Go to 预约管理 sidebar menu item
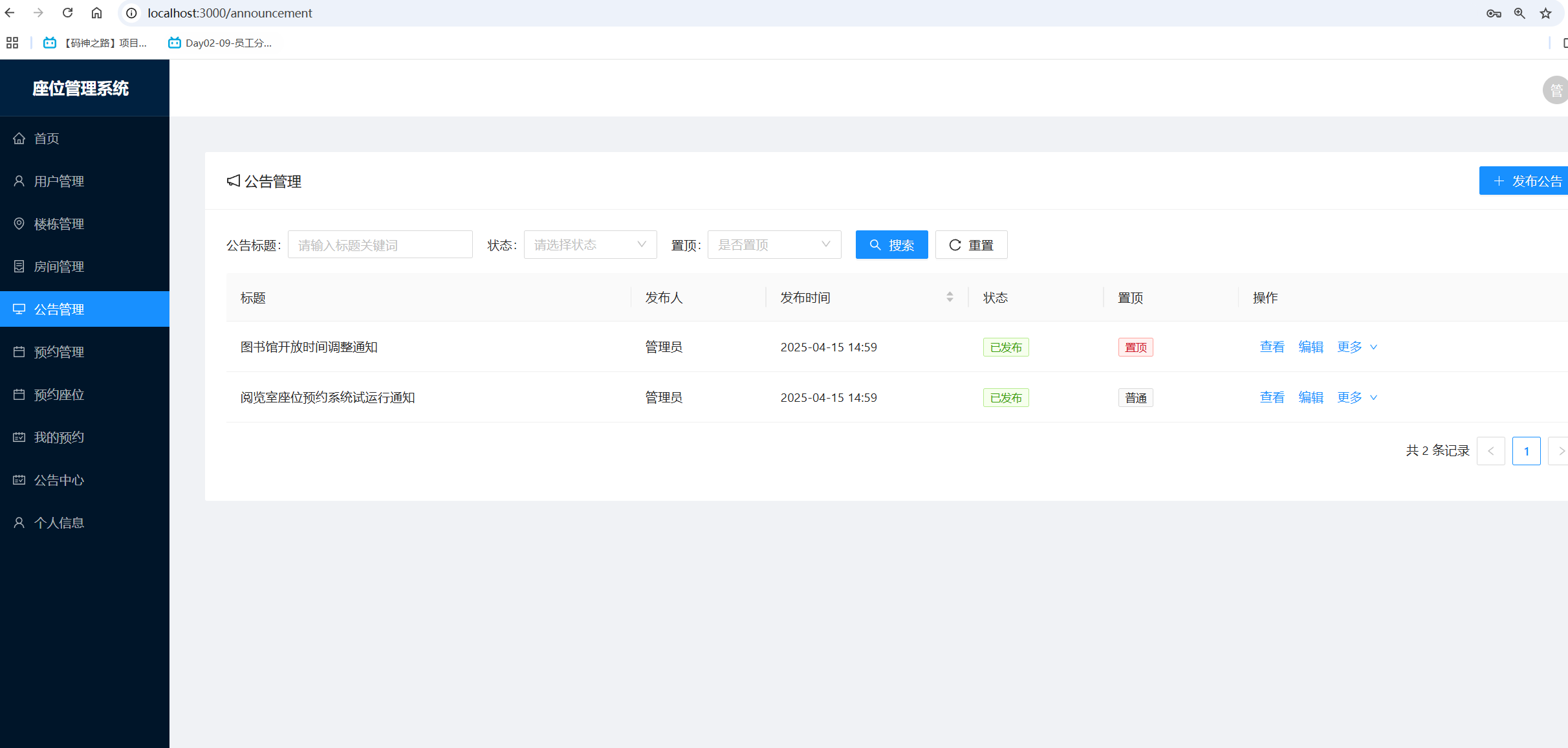Viewport: 1568px width, 748px height. pos(59,352)
